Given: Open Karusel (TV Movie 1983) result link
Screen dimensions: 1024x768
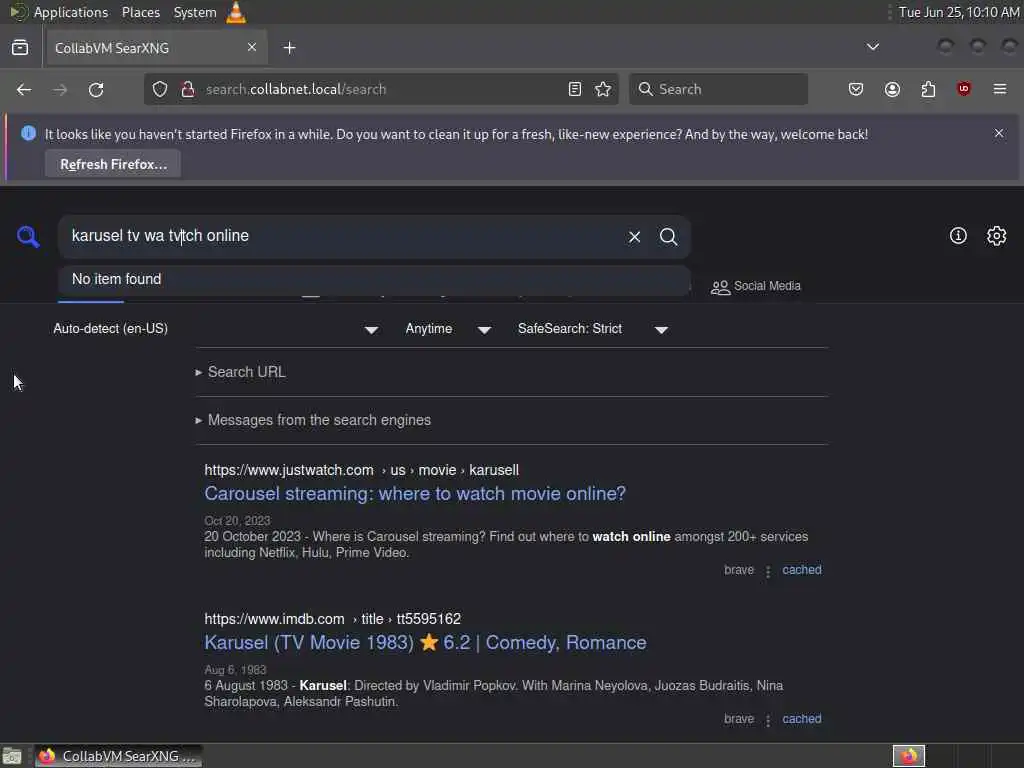Looking at the screenshot, I should click(x=425, y=643).
